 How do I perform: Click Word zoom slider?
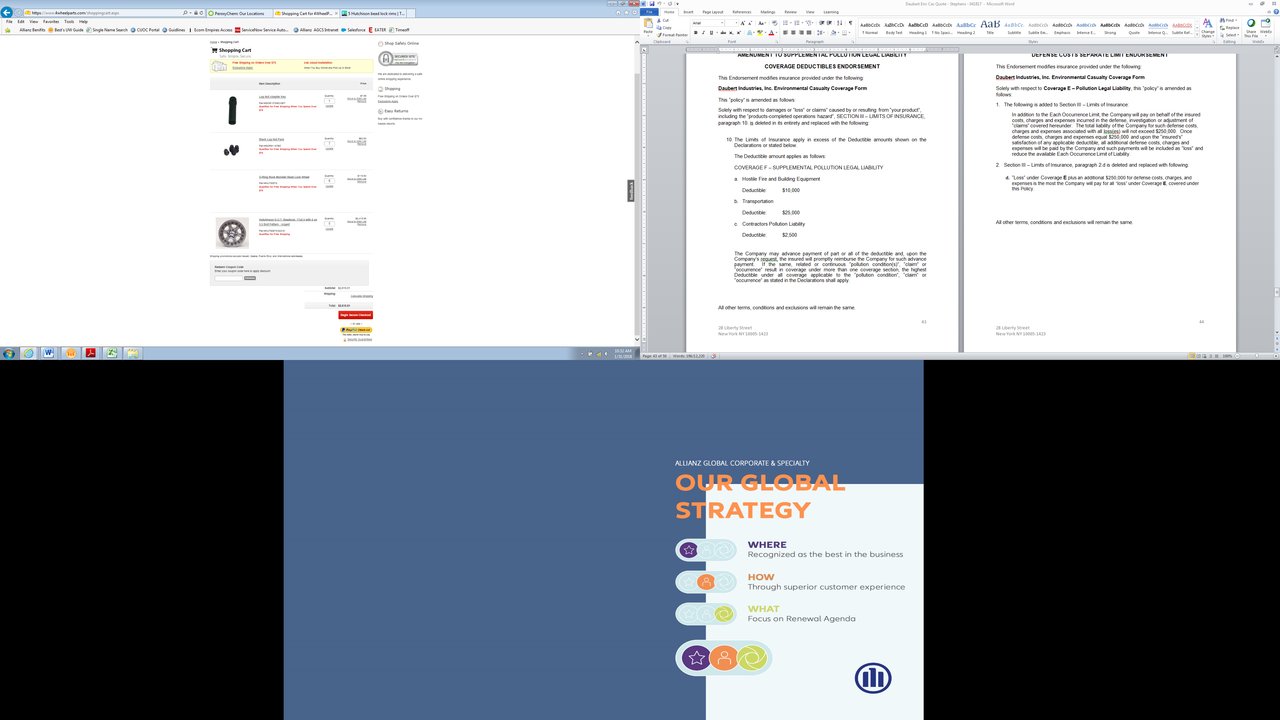coord(1256,356)
